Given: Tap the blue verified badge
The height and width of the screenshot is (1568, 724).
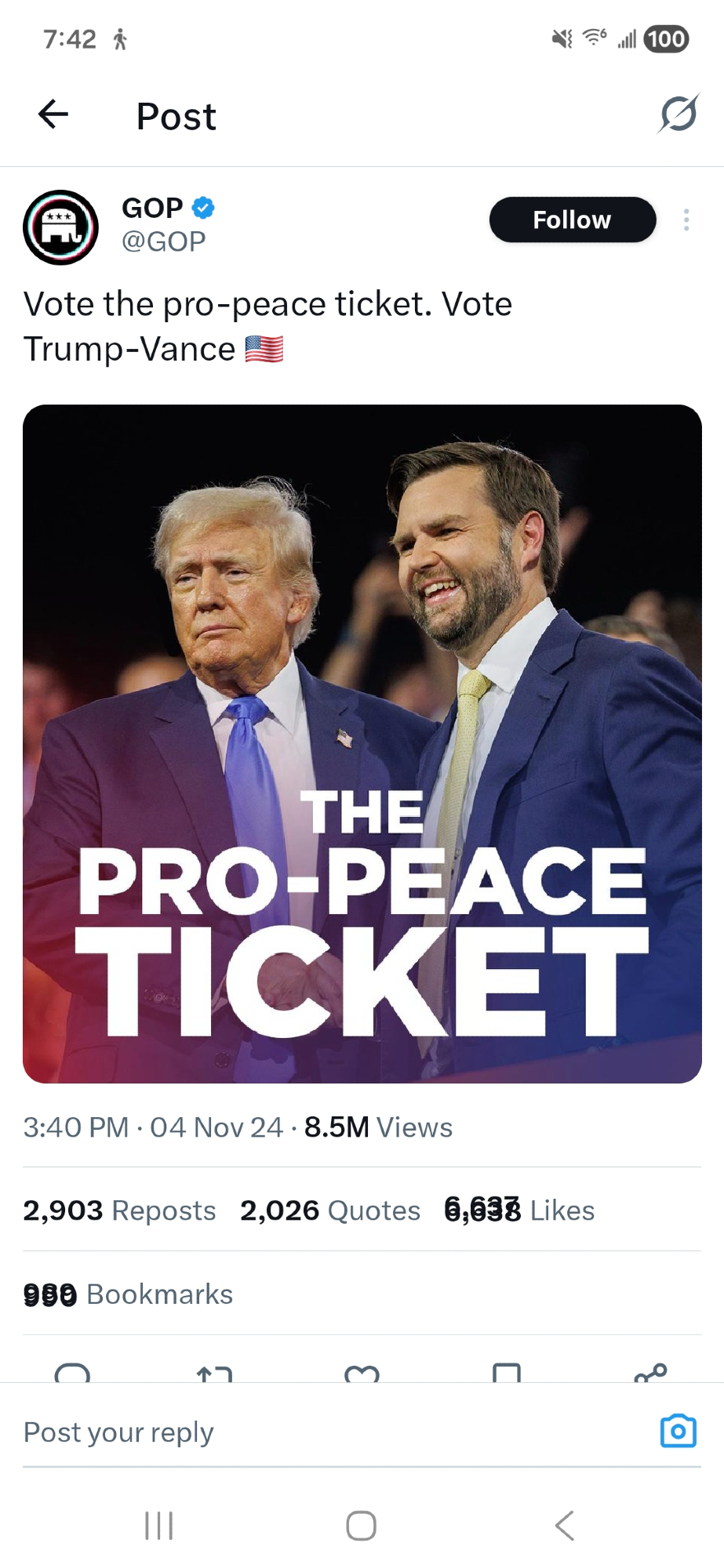Looking at the screenshot, I should point(203,208).
